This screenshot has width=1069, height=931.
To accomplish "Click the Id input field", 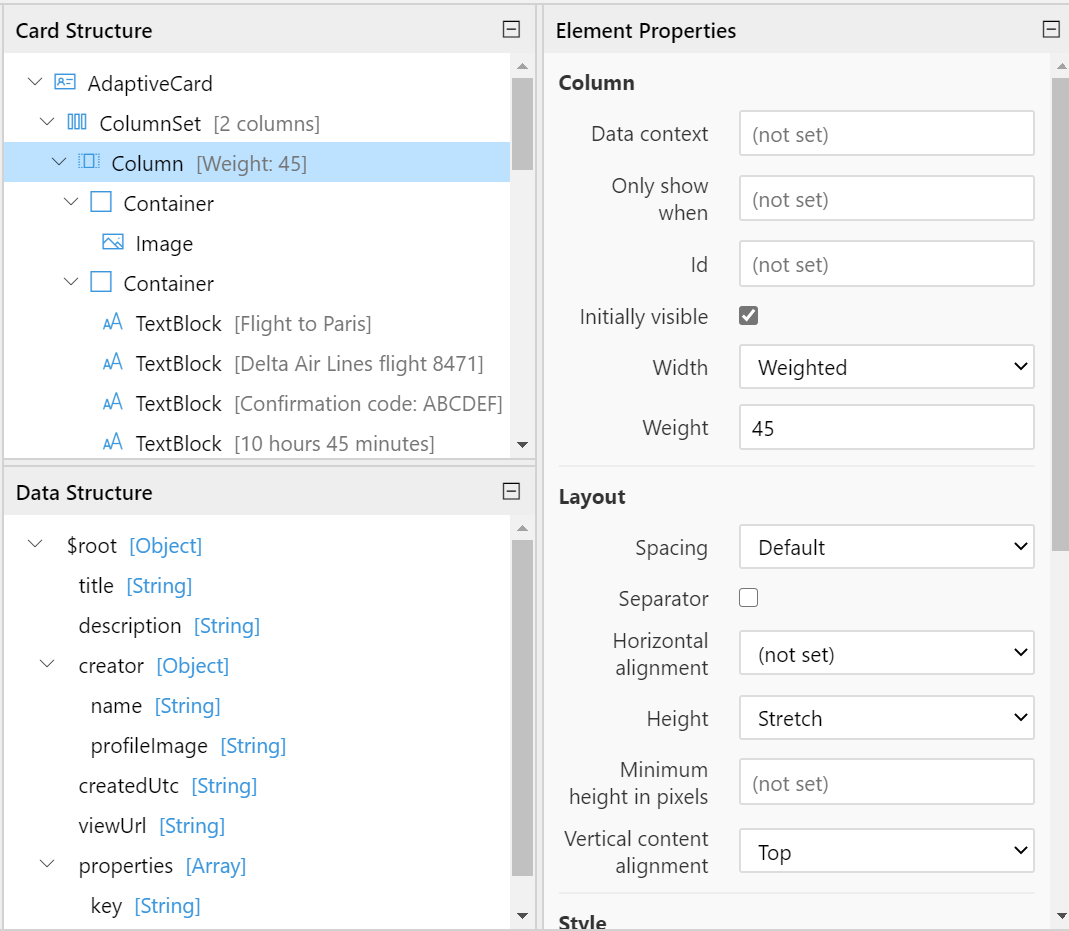I will click(x=886, y=264).
